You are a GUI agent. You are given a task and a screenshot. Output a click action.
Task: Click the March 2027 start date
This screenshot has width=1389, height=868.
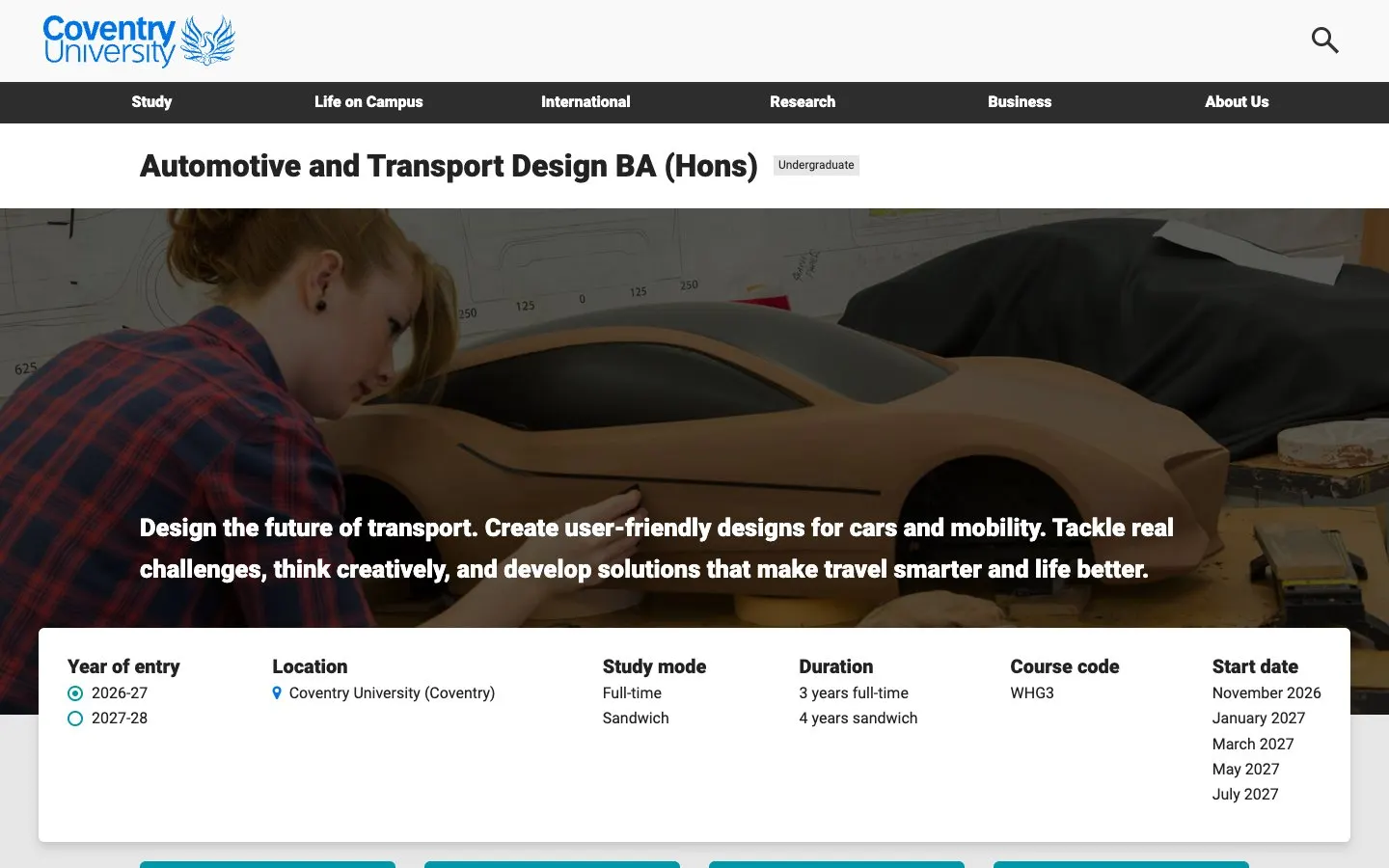point(1253,745)
